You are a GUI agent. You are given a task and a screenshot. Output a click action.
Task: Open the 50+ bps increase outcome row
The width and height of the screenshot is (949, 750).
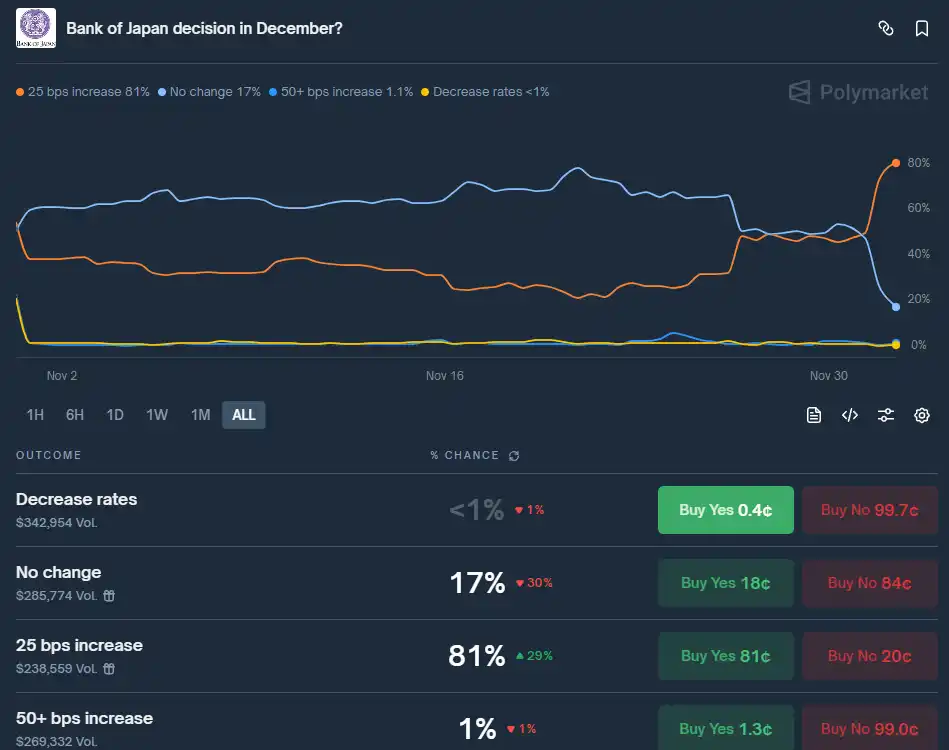coord(477,722)
